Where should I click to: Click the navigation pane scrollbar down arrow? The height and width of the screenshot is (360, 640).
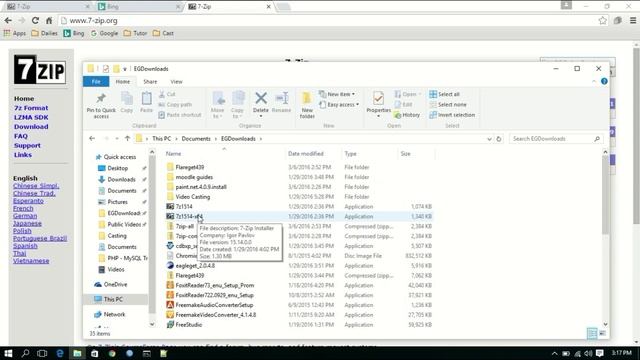152,324
